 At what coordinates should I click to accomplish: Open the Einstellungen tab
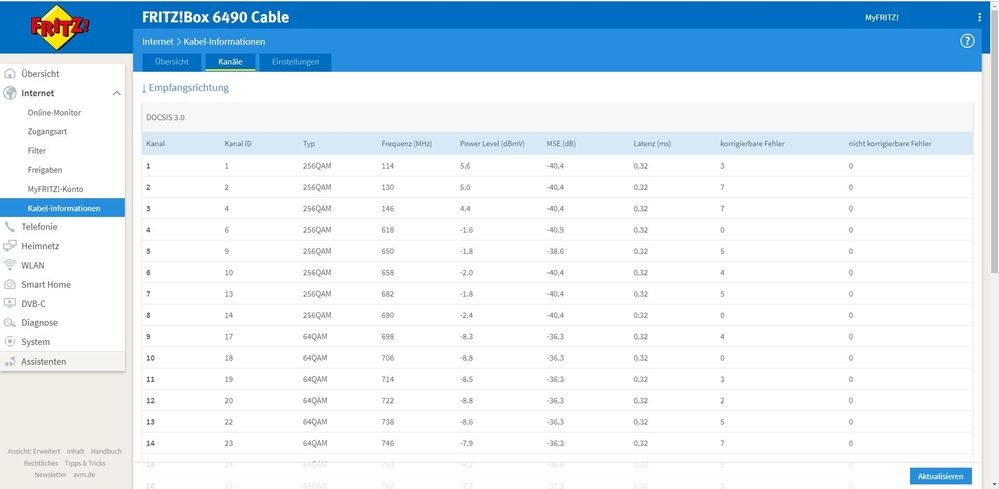tap(295, 62)
